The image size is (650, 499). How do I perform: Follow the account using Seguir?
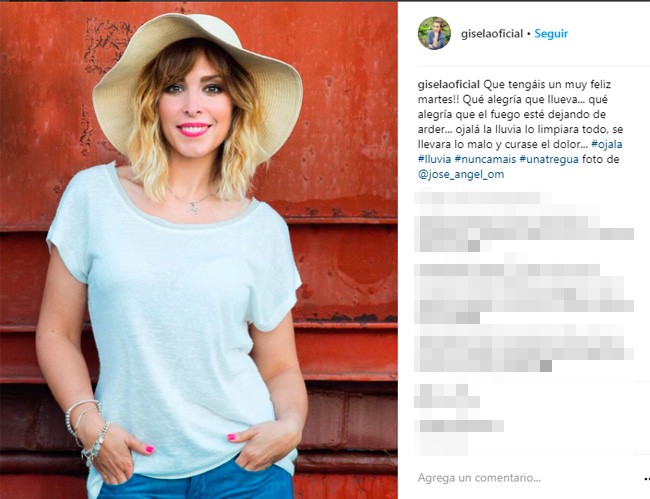pyautogui.click(x=551, y=34)
